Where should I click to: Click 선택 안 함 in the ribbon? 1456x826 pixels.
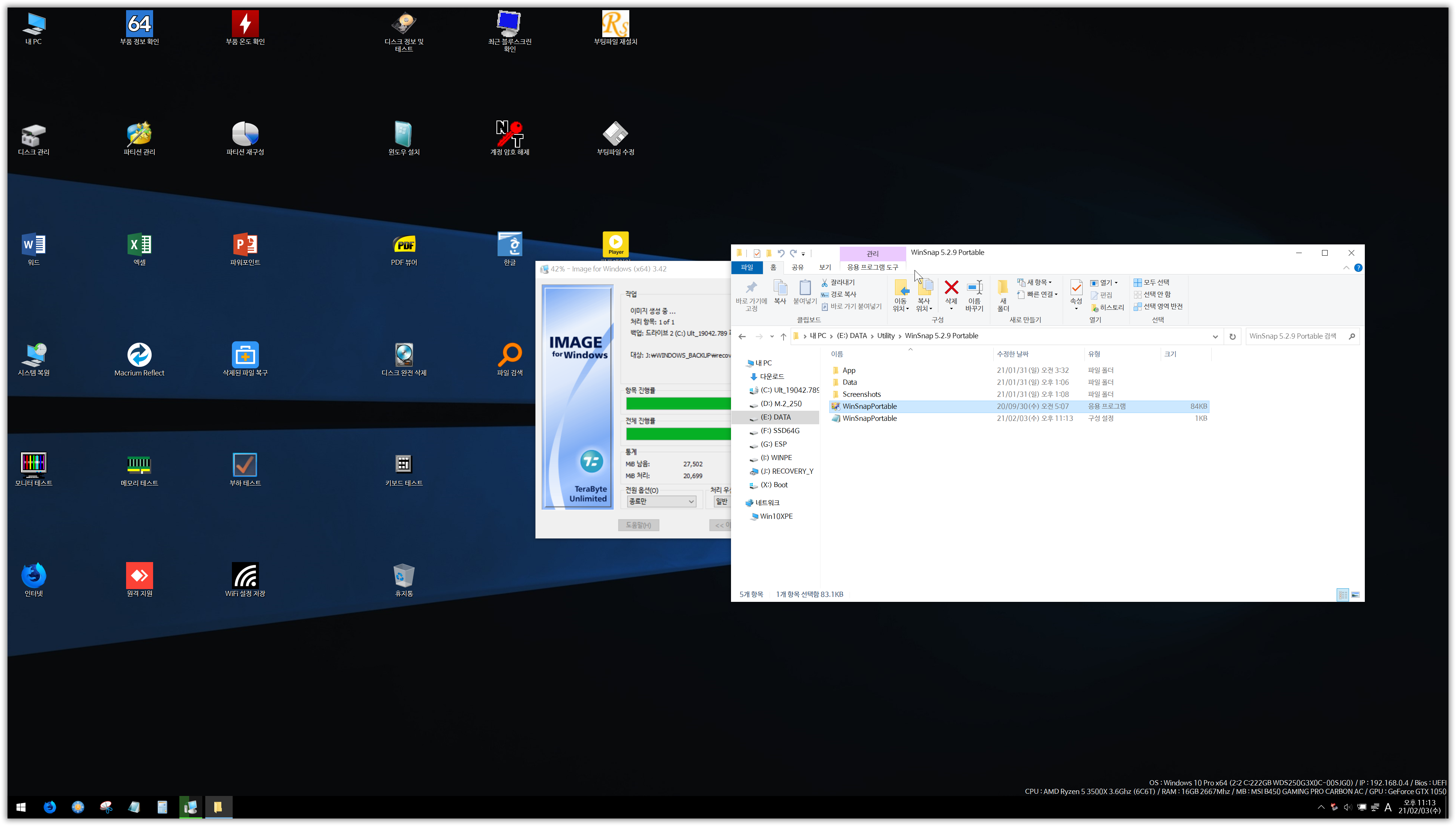(x=1152, y=294)
